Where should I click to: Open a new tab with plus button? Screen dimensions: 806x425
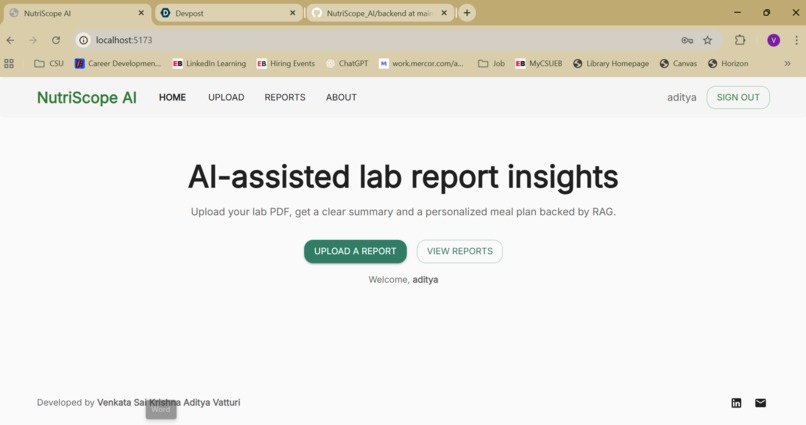pyautogui.click(x=467, y=13)
